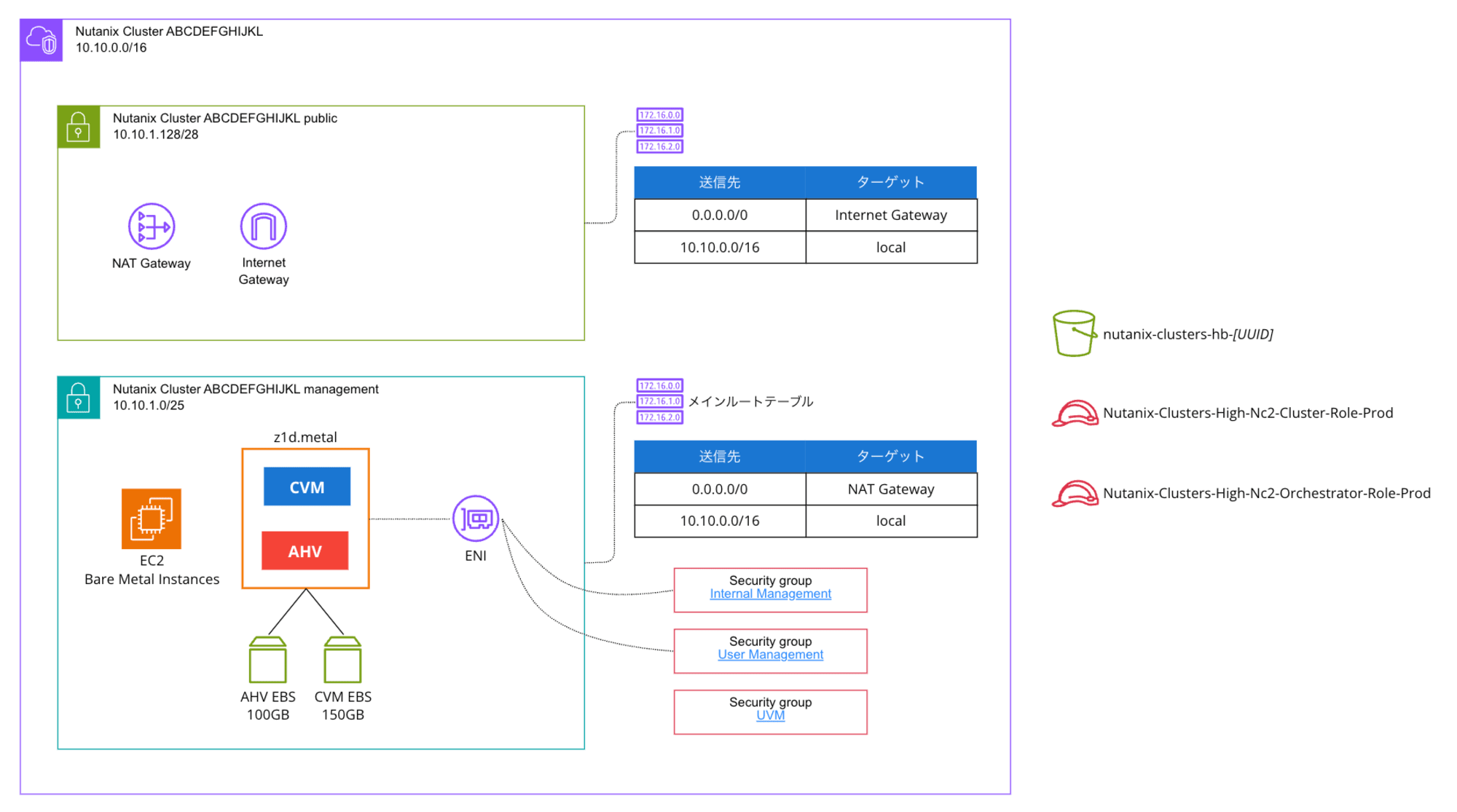Click the CVM EBS 150GB label
Image resolution: width=1457 pixels, height=812 pixels.
click(x=343, y=706)
